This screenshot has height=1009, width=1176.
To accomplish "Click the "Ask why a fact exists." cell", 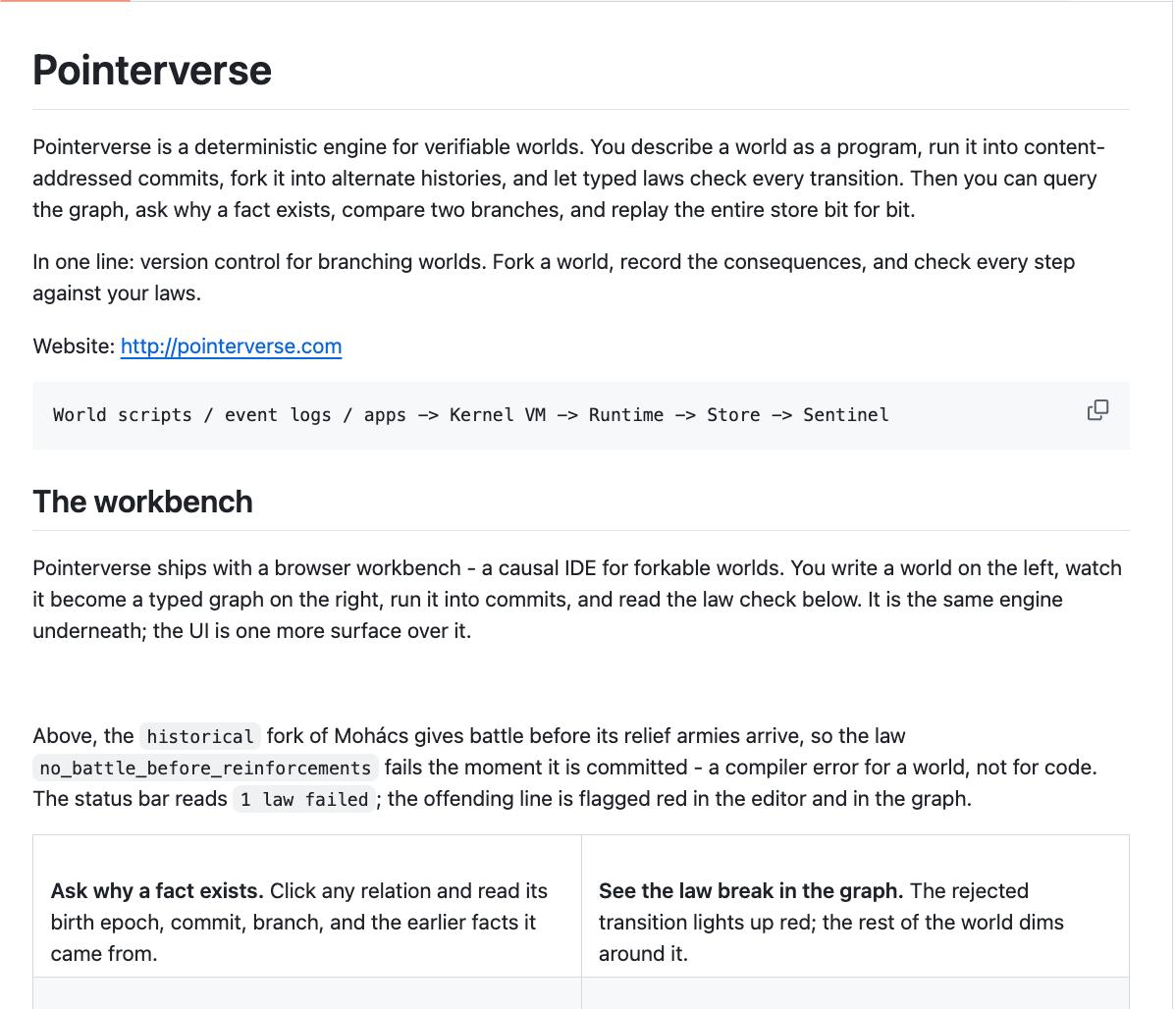I will click(x=306, y=906).
